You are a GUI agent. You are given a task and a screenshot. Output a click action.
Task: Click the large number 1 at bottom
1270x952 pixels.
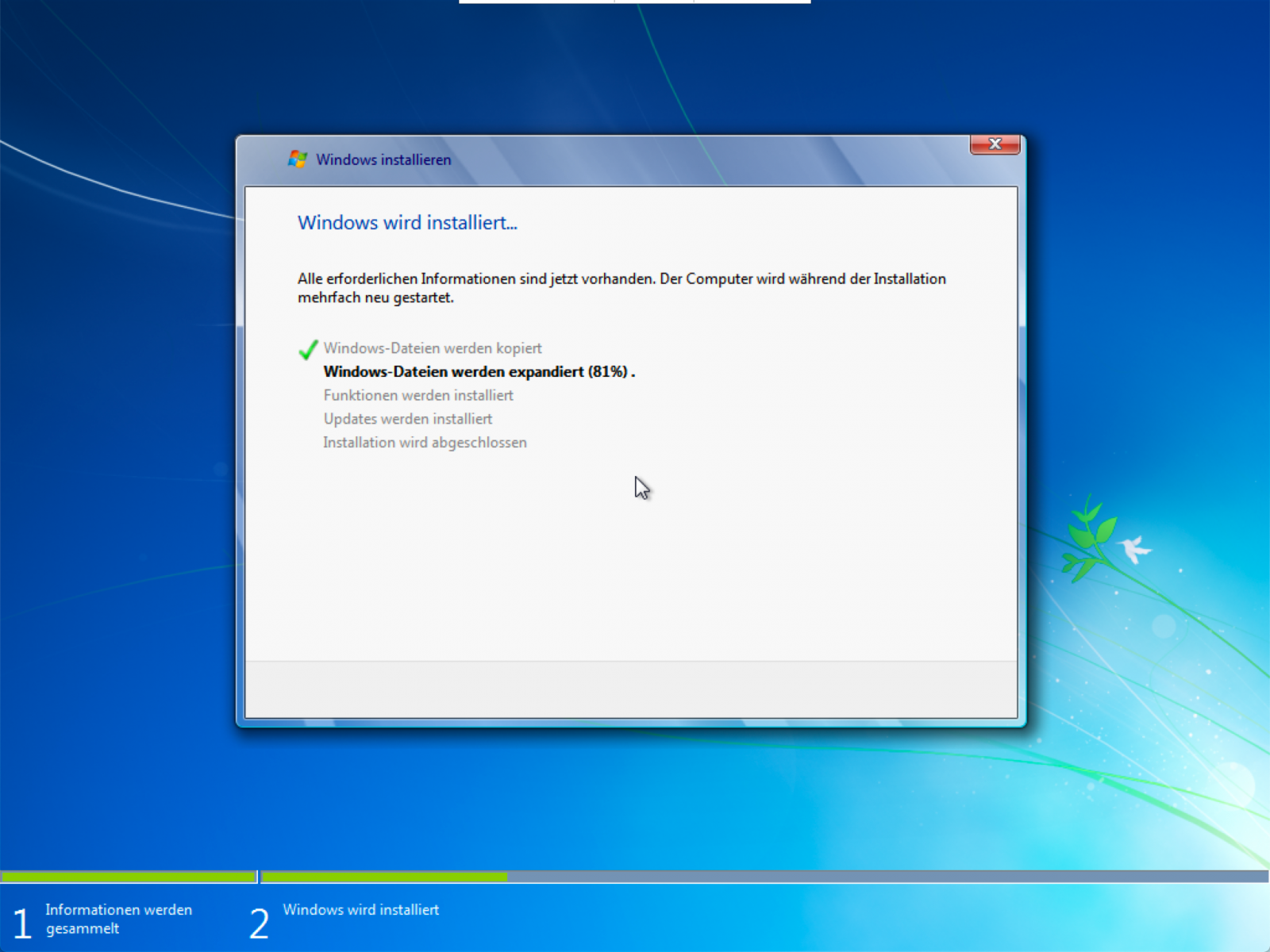coord(22,923)
